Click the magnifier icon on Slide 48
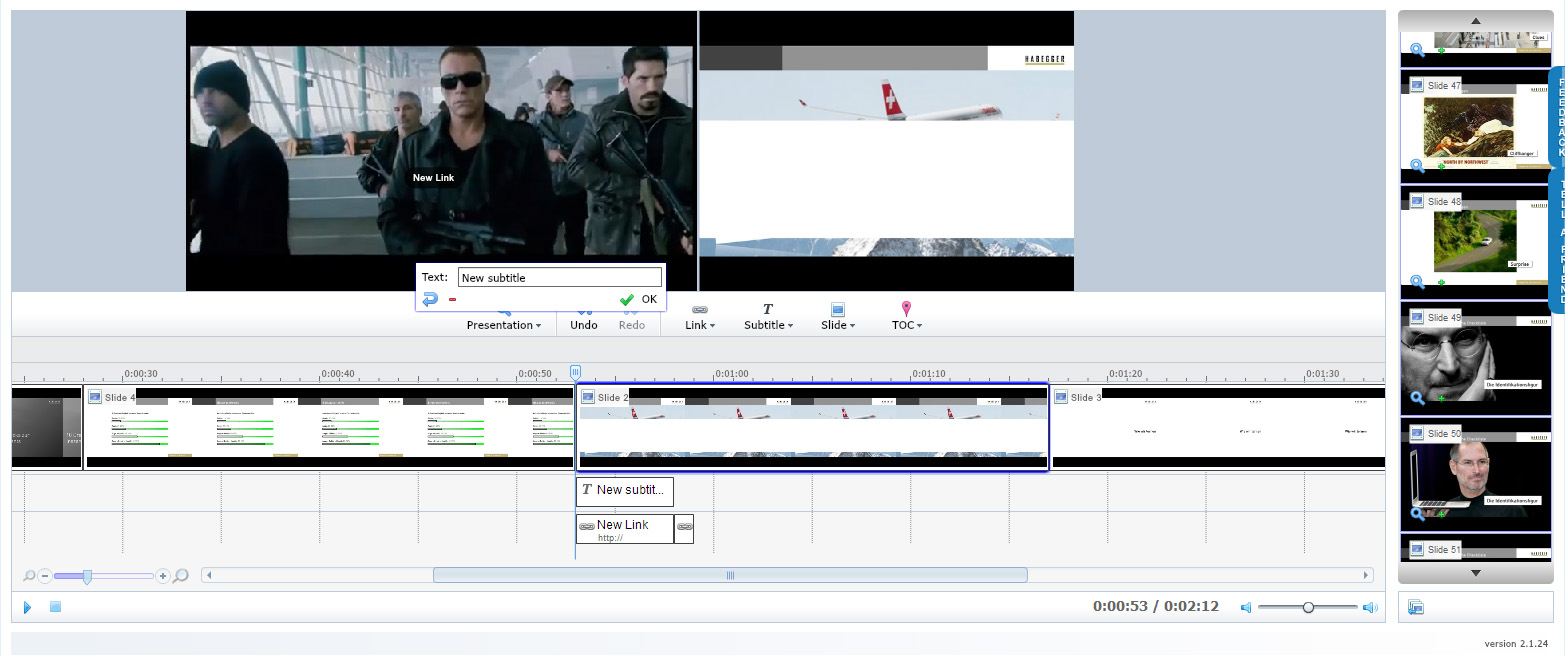 click(1417, 282)
